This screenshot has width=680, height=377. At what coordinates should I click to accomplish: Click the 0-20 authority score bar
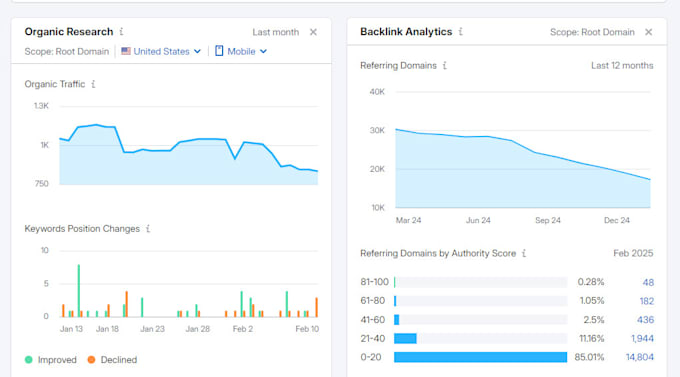[481, 357]
